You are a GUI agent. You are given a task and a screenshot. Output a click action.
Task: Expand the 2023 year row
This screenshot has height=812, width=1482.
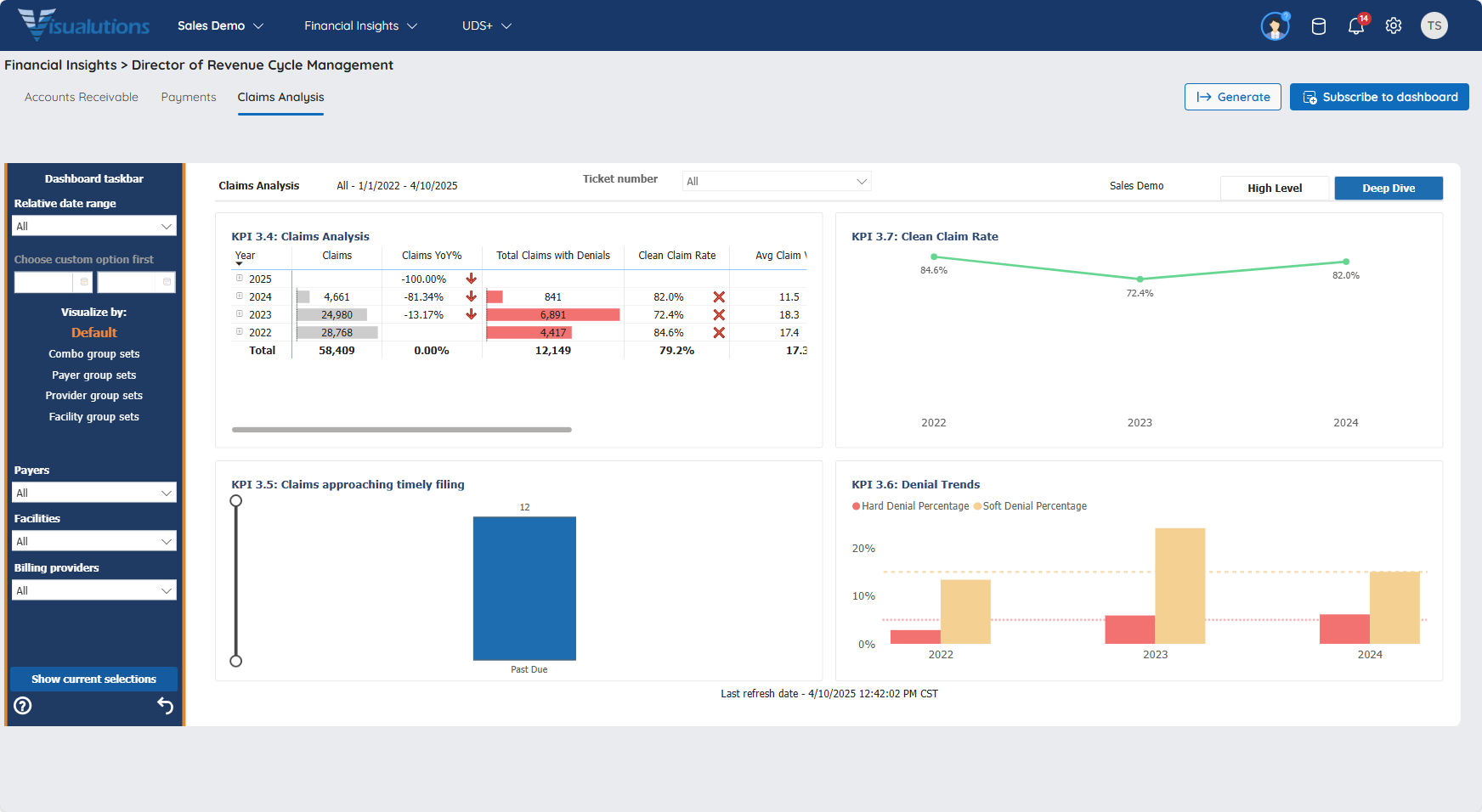(240, 314)
